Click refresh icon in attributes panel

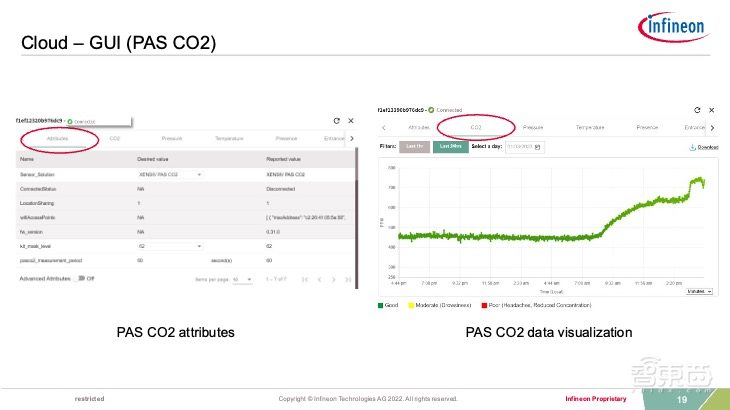pyautogui.click(x=336, y=120)
